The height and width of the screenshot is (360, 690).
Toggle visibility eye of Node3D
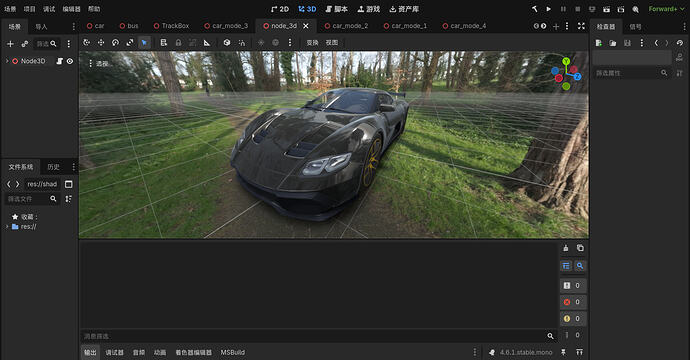click(70, 61)
